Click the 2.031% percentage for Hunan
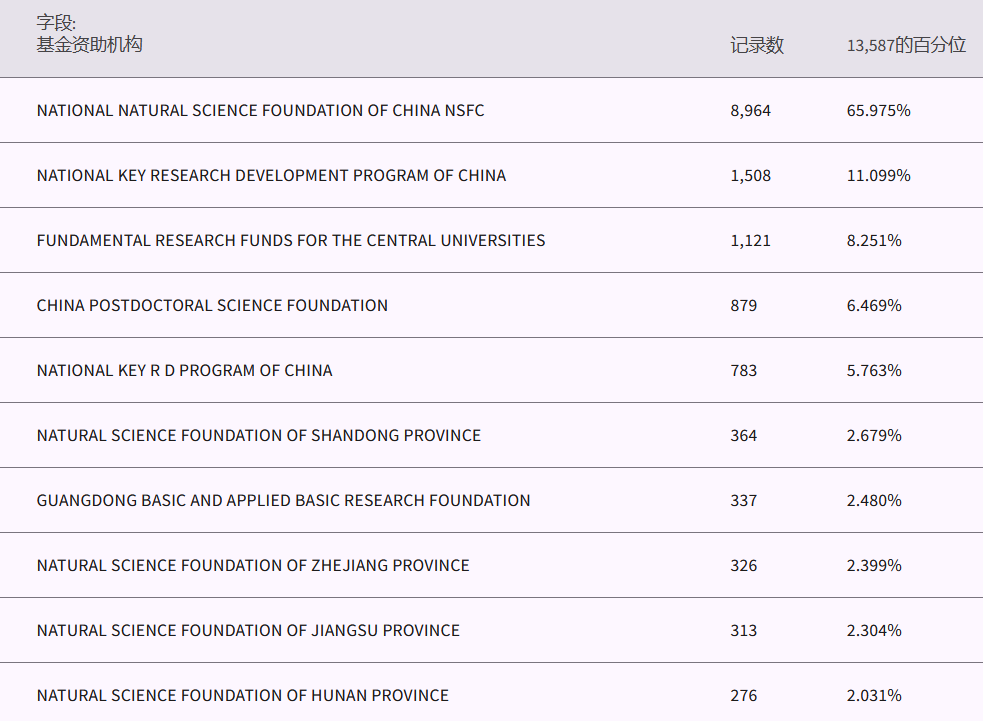Screen dimensions: 983x721 click(x=874, y=696)
